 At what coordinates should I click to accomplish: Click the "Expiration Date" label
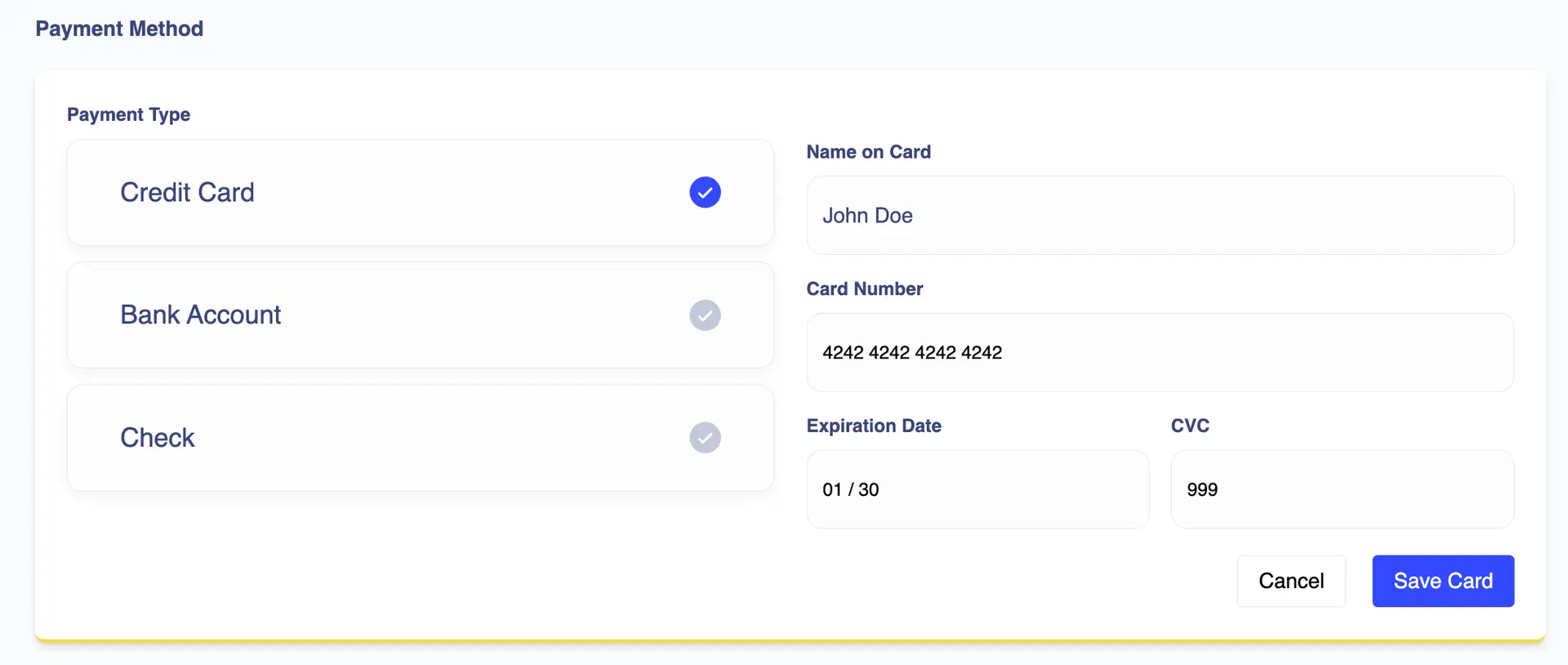click(x=873, y=426)
